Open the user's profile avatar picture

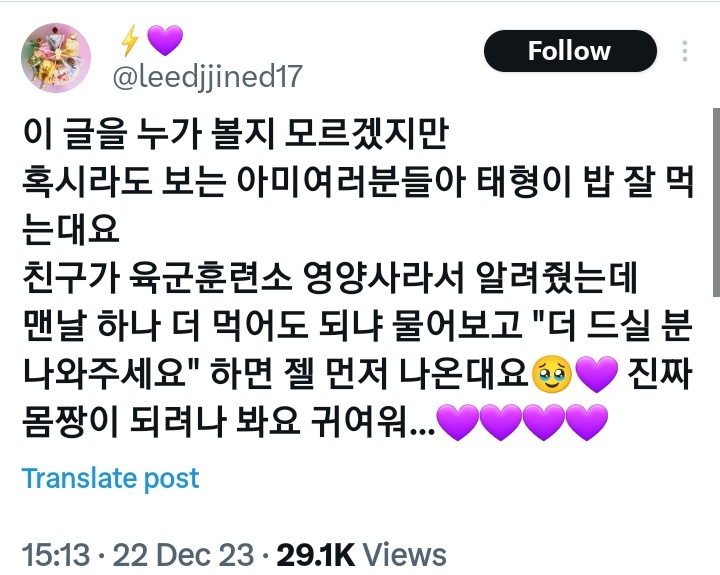coord(56,58)
